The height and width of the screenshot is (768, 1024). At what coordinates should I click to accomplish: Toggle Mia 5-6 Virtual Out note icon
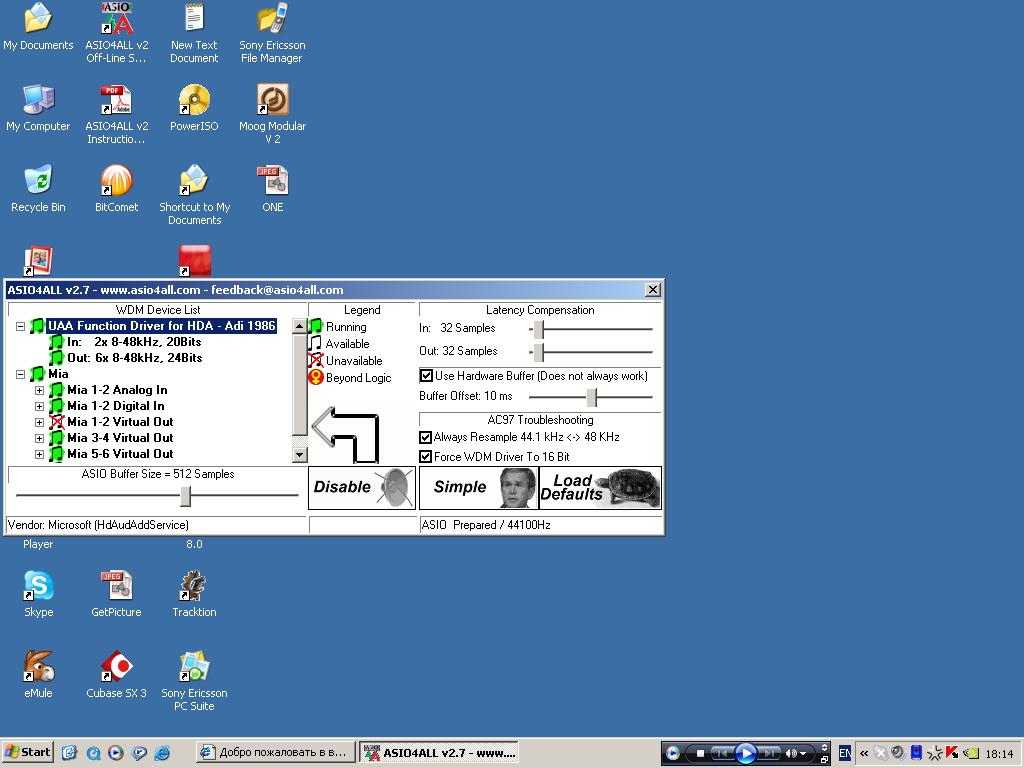pyautogui.click(x=57, y=454)
